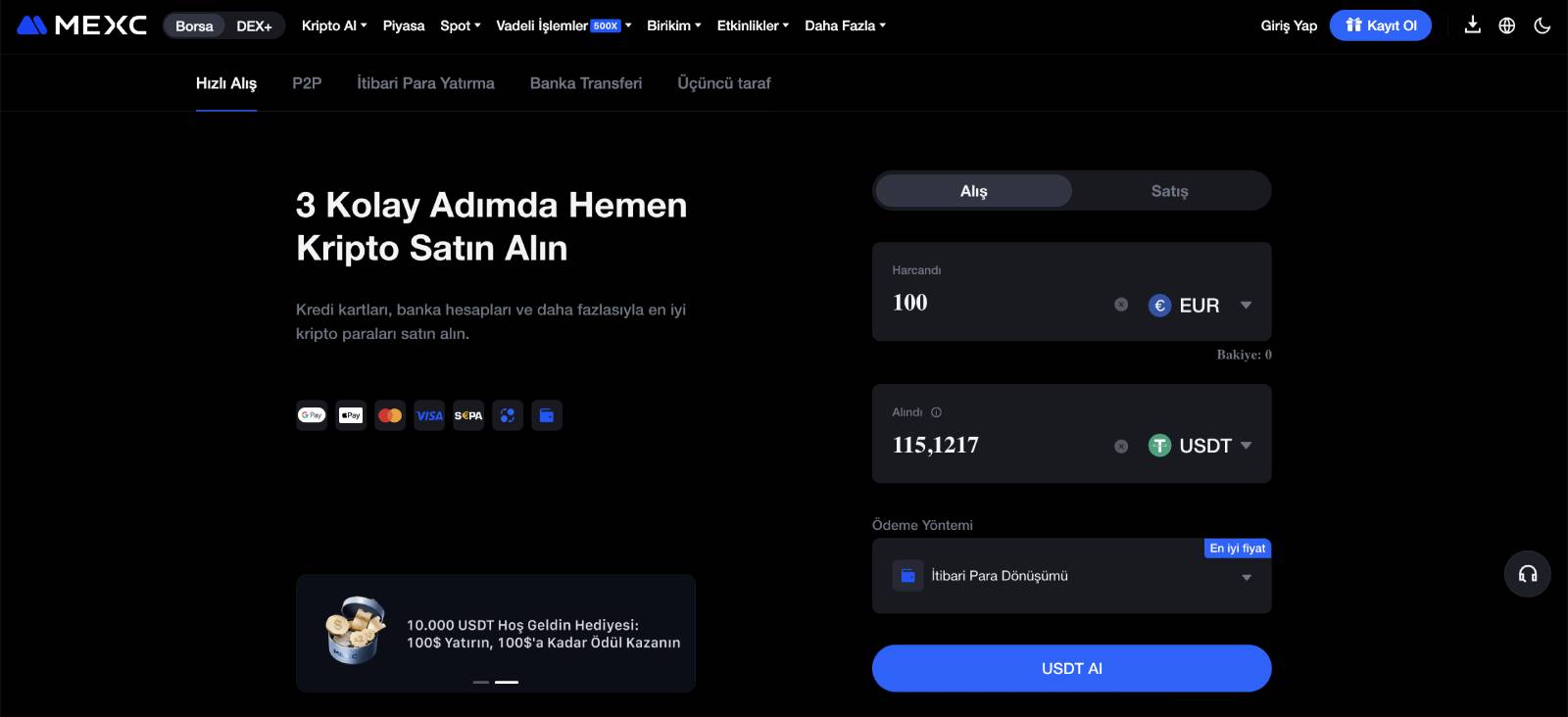Open the headset support chat
This screenshot has width=1568, height=717.
point(1527,574)
